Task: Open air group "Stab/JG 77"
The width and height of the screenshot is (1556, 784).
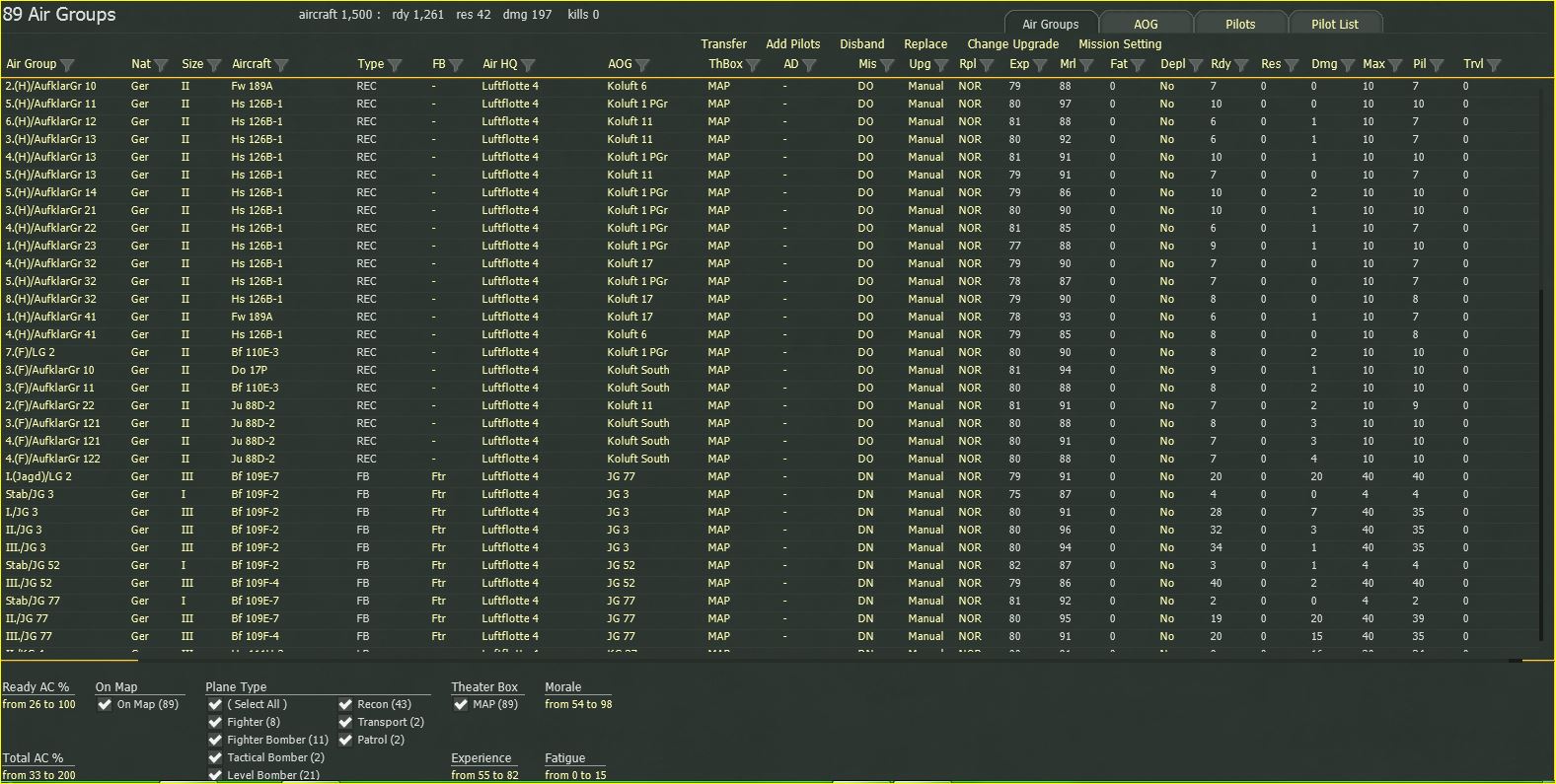Action: click(x=33, y=602)
